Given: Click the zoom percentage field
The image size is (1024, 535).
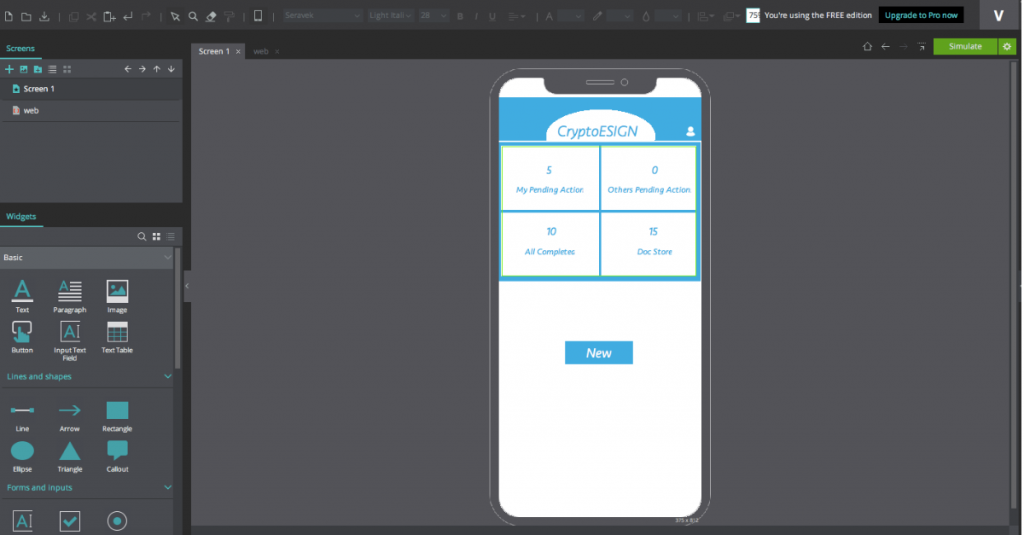Looking at the screenshot, I should [x=753, y=15].
